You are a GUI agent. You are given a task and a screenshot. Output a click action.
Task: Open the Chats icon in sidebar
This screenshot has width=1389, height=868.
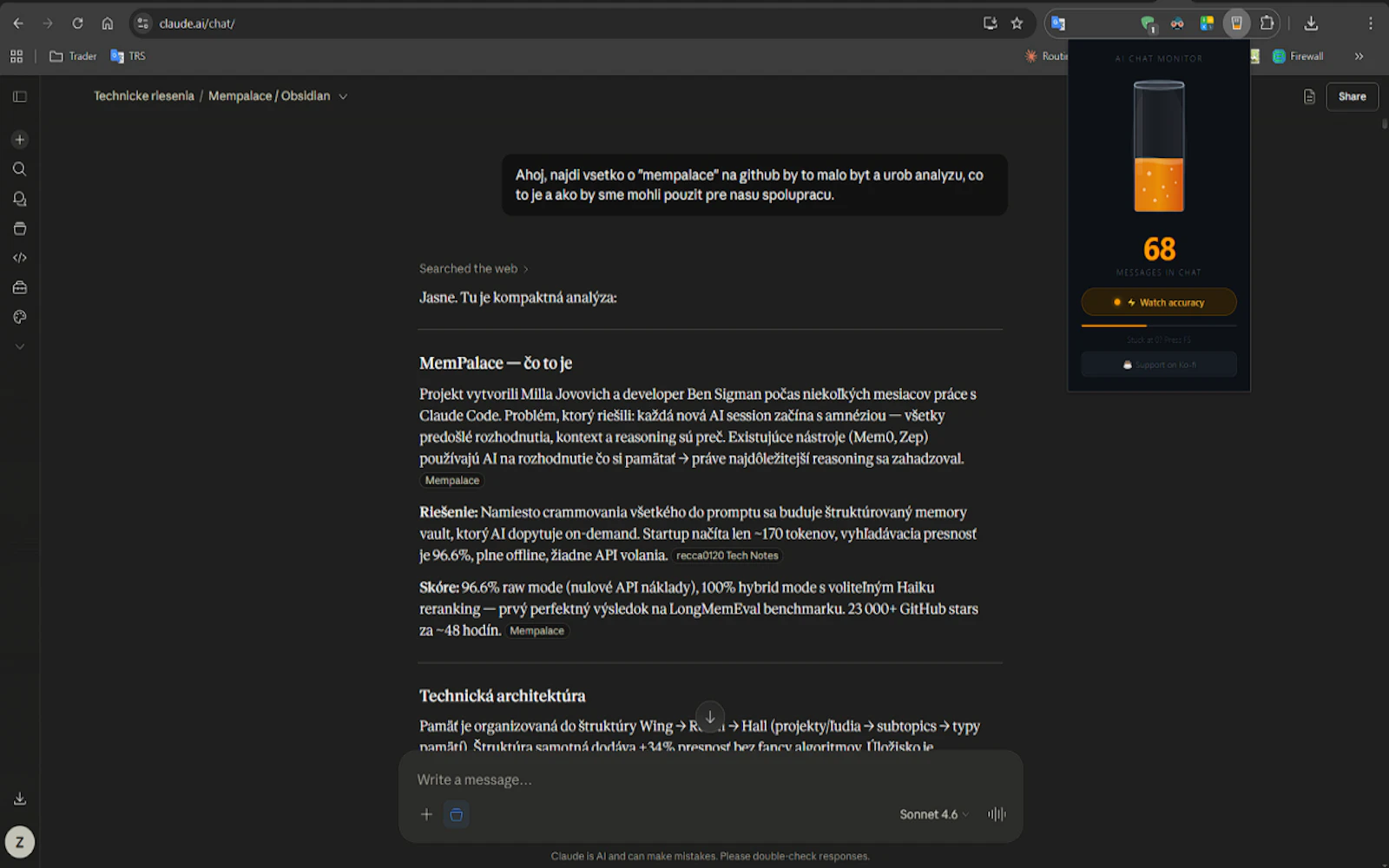pyautogui.click(x=20, y=199)
